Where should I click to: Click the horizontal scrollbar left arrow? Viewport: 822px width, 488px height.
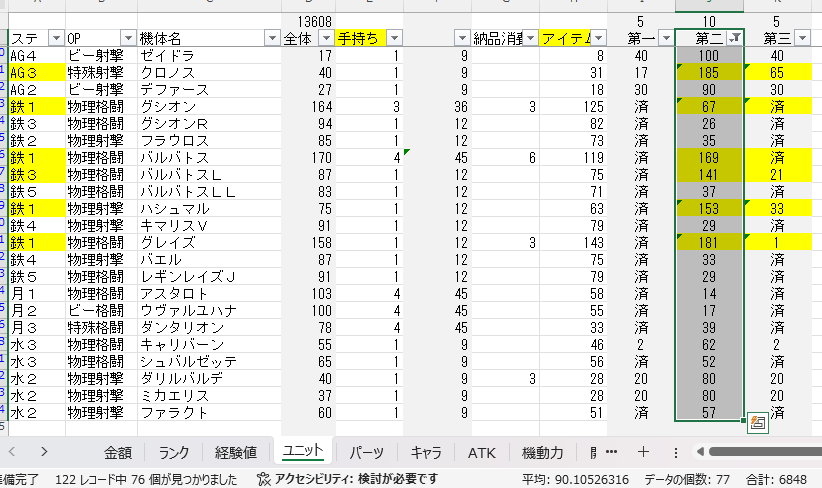700,452
